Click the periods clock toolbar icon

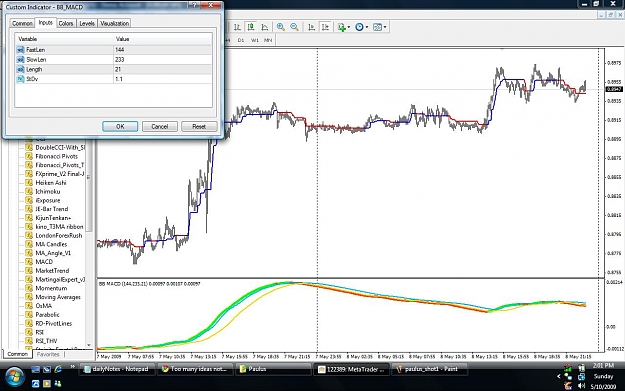[359, 27]
